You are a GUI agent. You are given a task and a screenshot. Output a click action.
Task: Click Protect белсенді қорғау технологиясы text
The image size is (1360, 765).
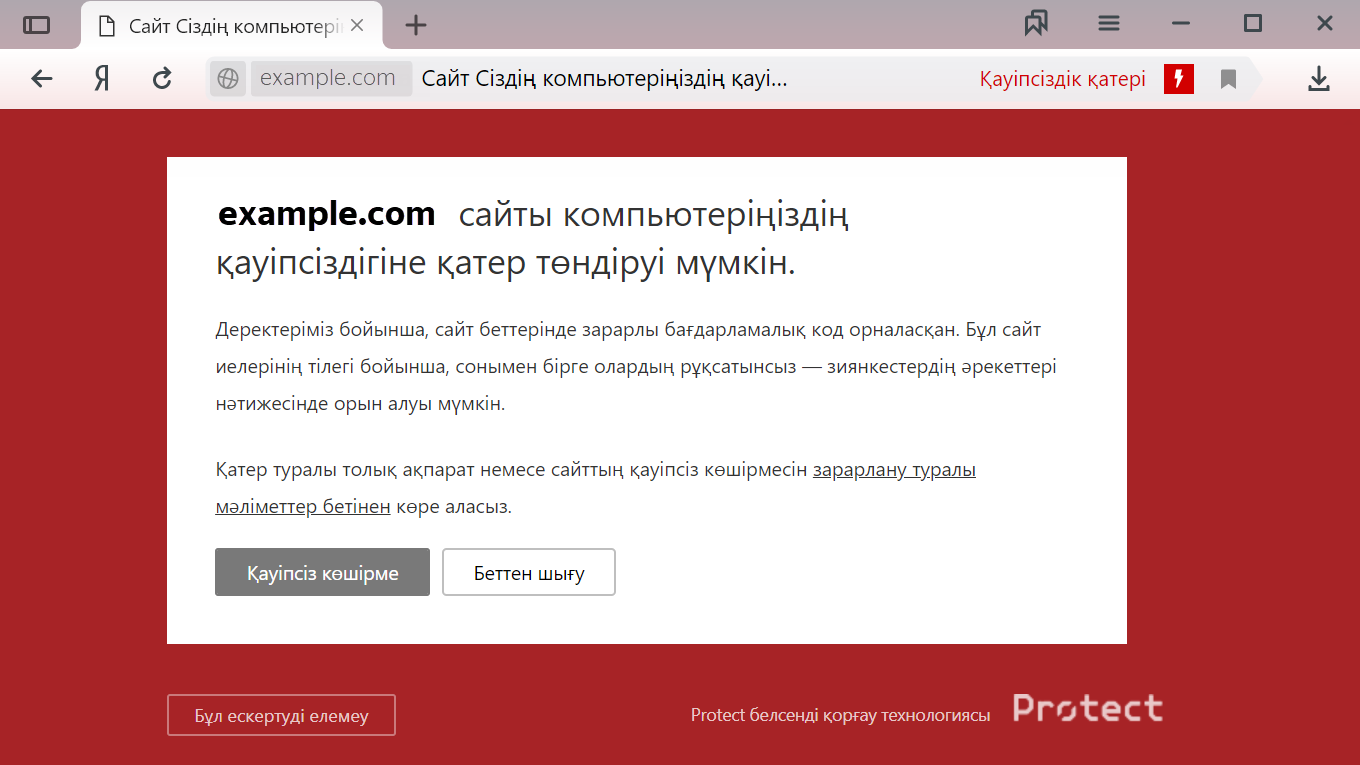[x=840, y=715]
